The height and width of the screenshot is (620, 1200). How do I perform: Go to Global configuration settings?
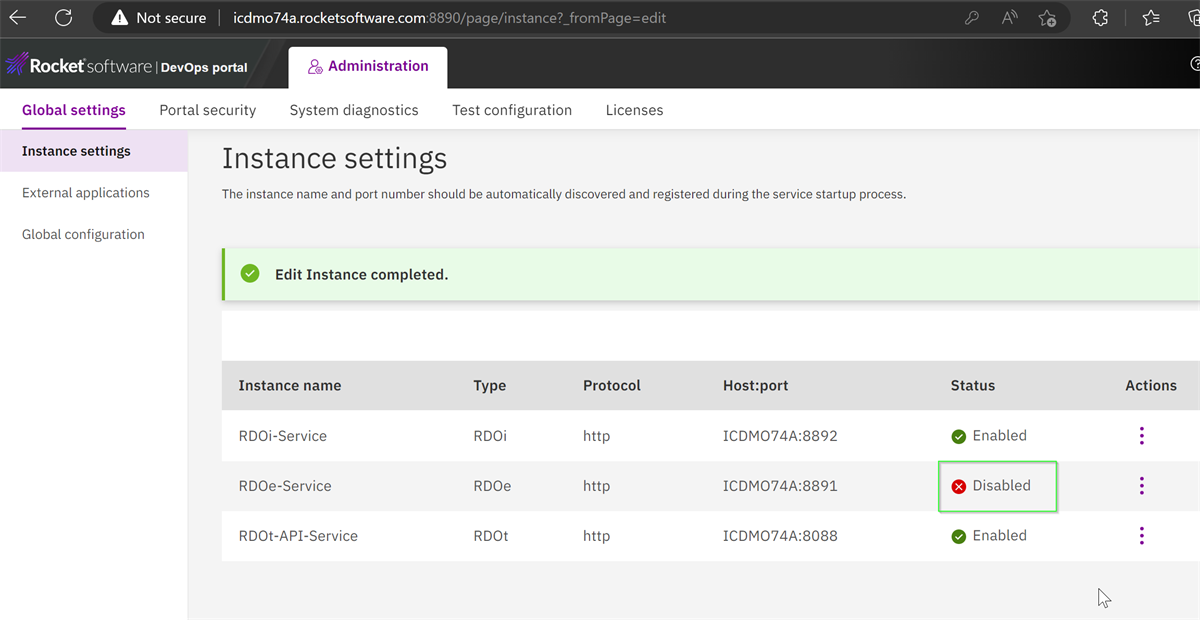coord(83,233)
